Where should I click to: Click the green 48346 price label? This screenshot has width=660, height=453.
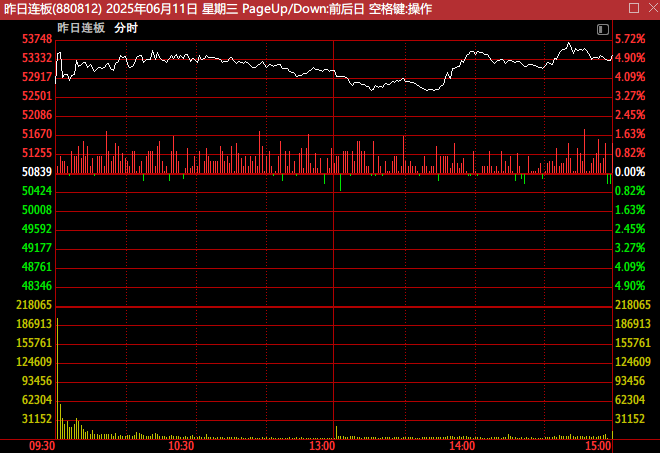pos(37,285)
